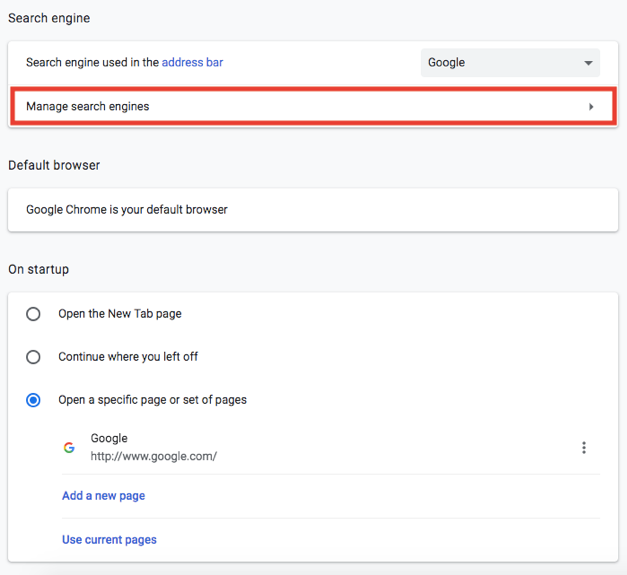The image size is (627, 575).
Task: Click the "Open a specific page or set of pages" label
Action: [x=152, y=400]
